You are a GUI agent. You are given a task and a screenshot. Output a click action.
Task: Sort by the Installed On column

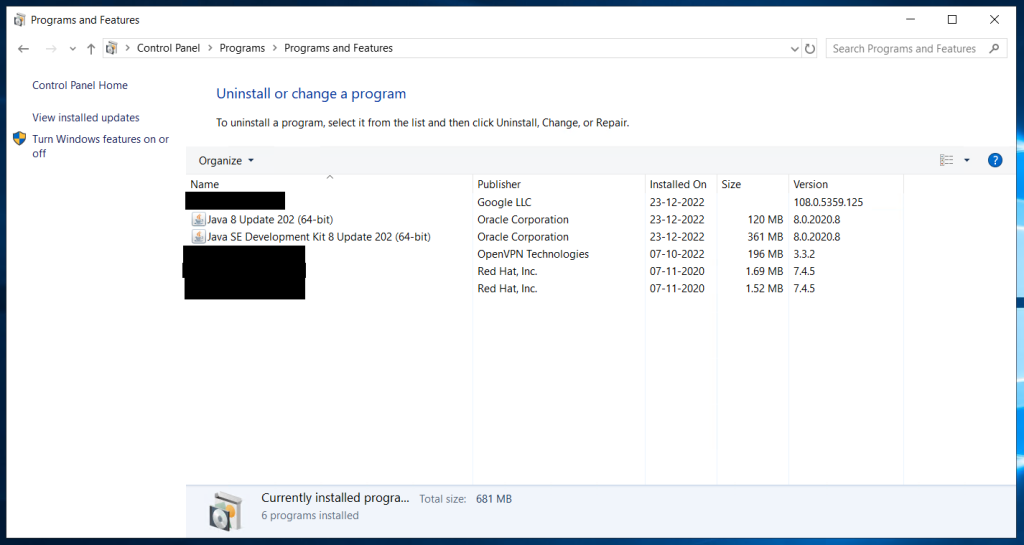pos(681,184)
